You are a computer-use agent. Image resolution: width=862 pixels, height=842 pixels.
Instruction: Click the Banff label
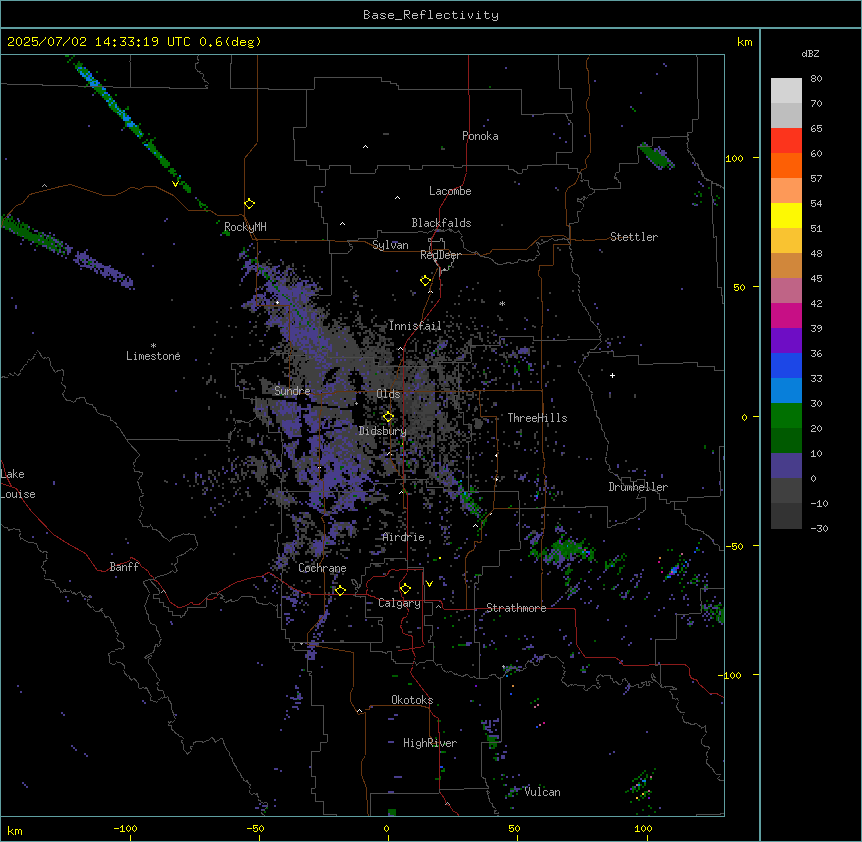tap(124, 567)
